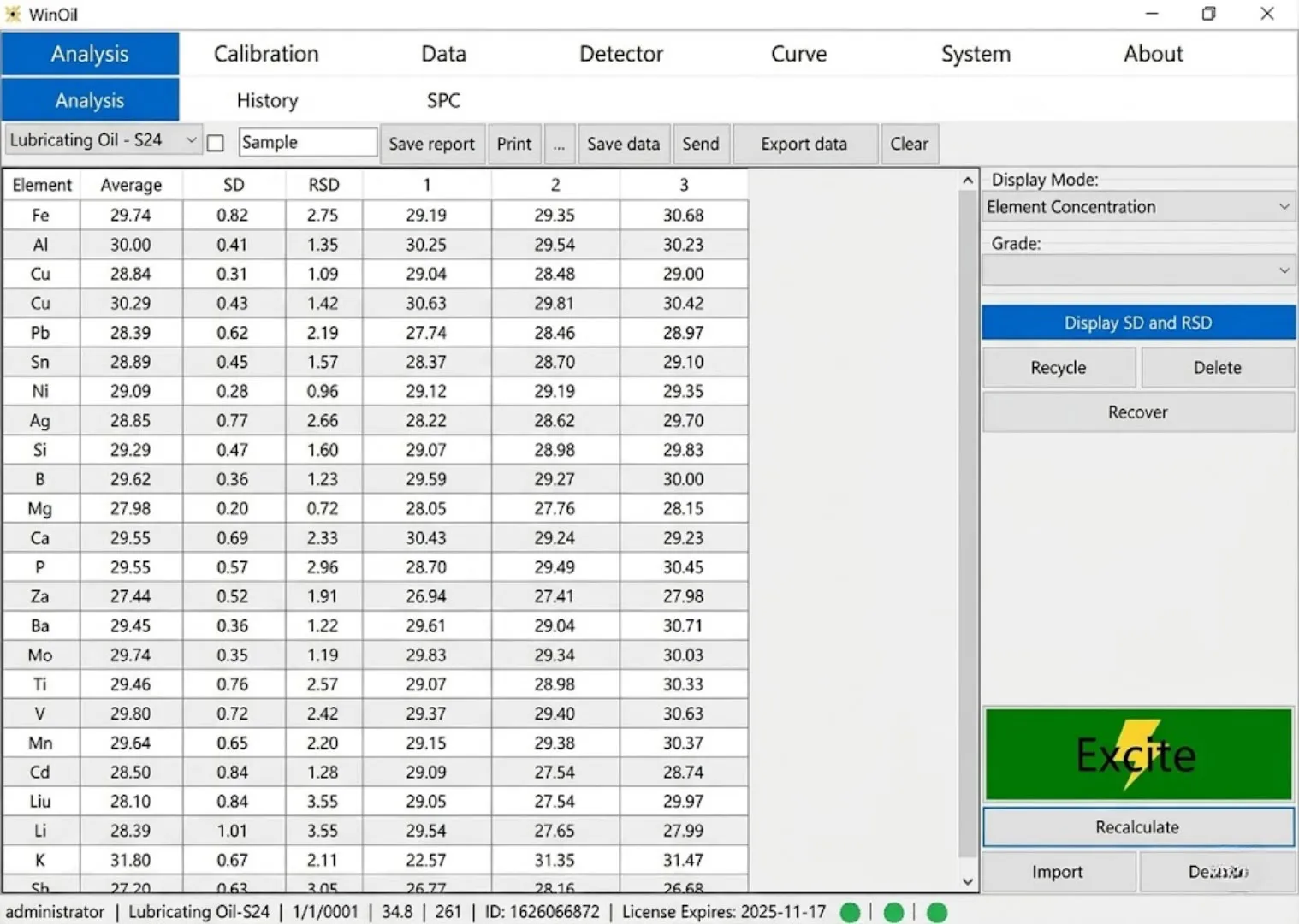
Task: Click the burn 2 column header
Action: click(x=555, y=185)
